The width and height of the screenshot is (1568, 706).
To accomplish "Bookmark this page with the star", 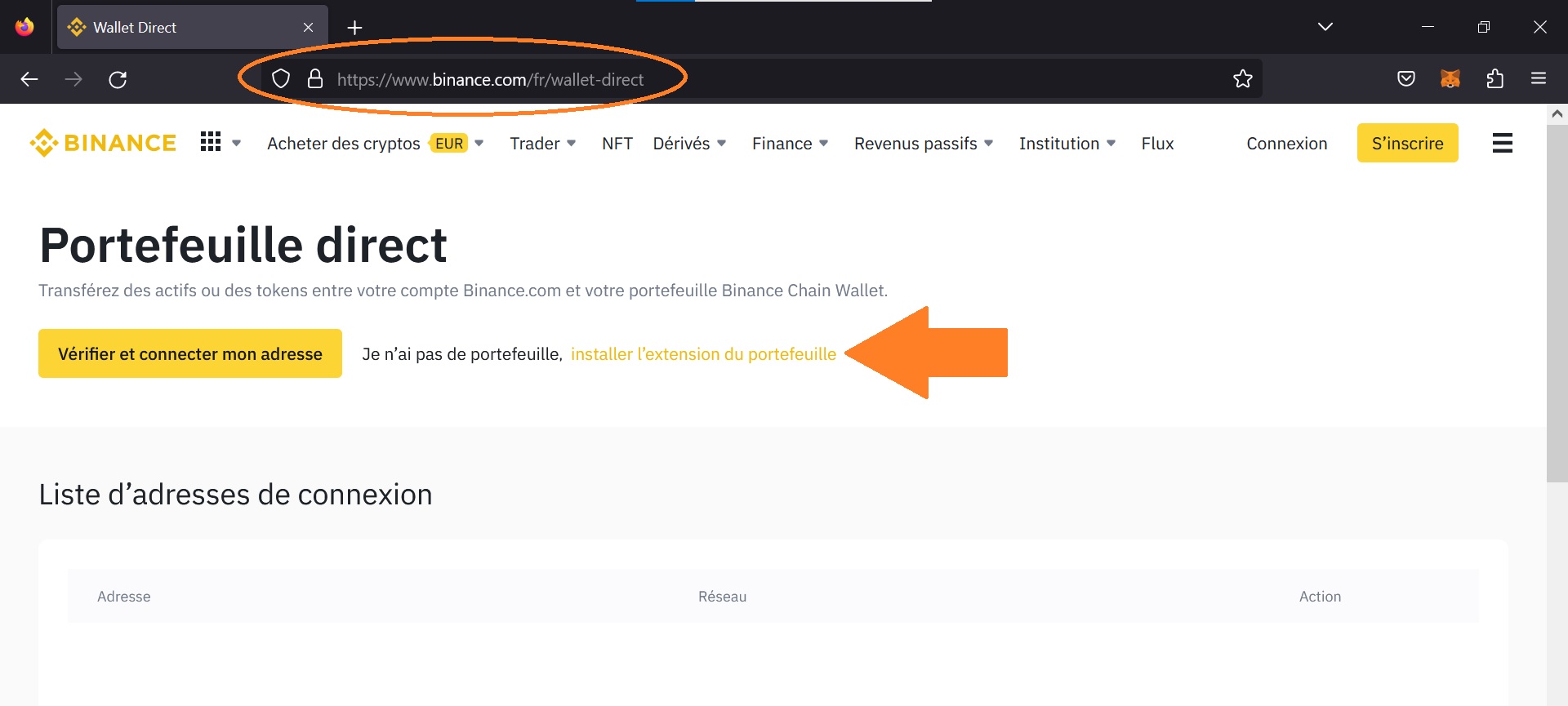I will click(1243, 79).
